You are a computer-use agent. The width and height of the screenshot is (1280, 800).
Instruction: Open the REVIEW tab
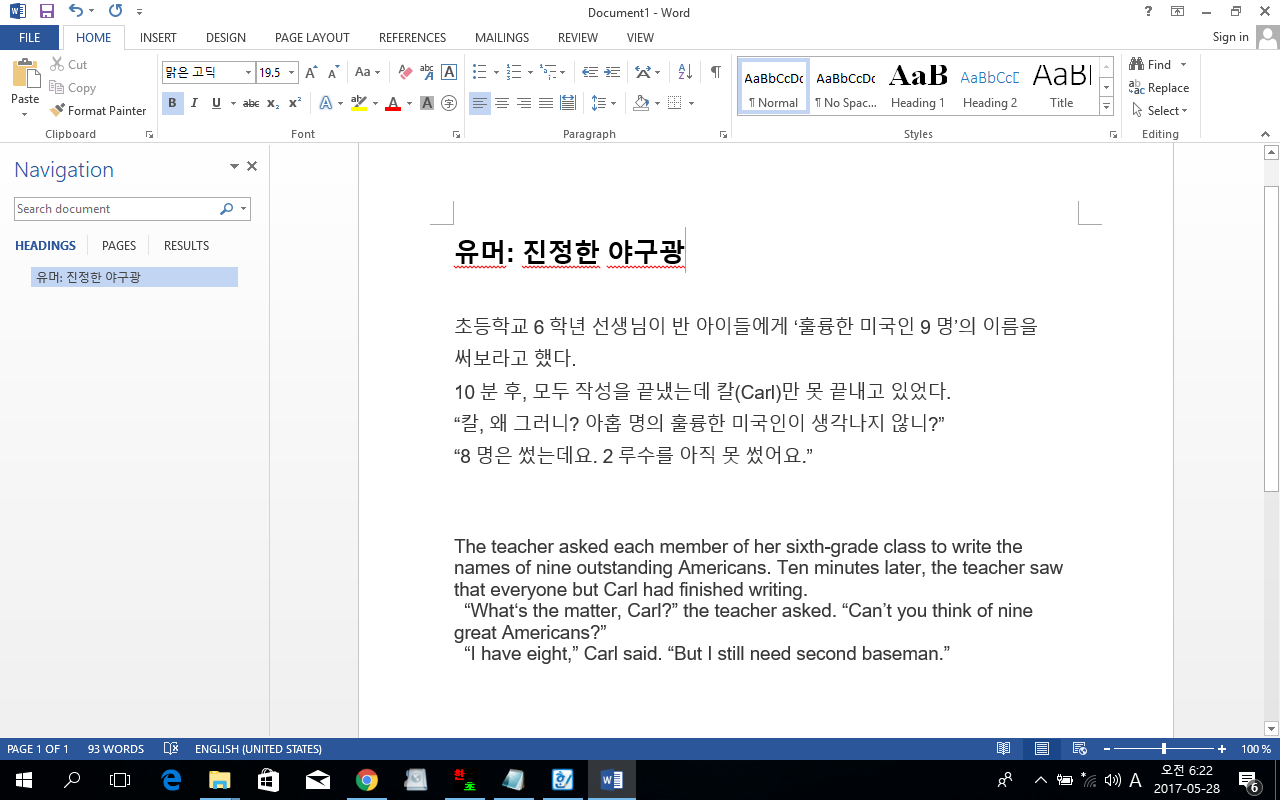pos(578,38)
